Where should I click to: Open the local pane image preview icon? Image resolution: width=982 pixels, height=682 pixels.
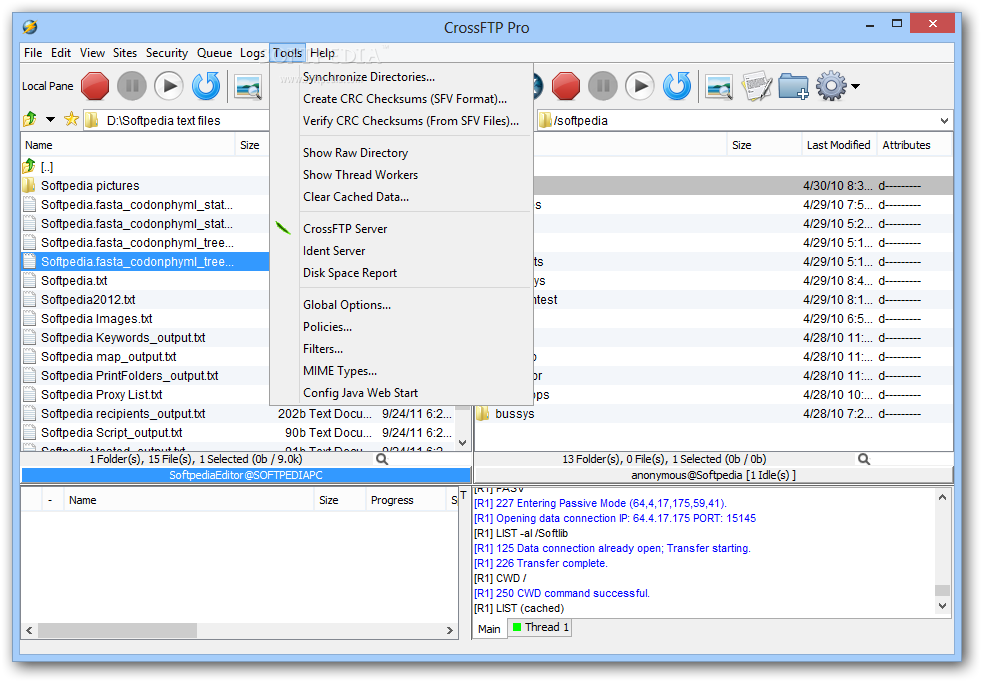click(248, 87)
